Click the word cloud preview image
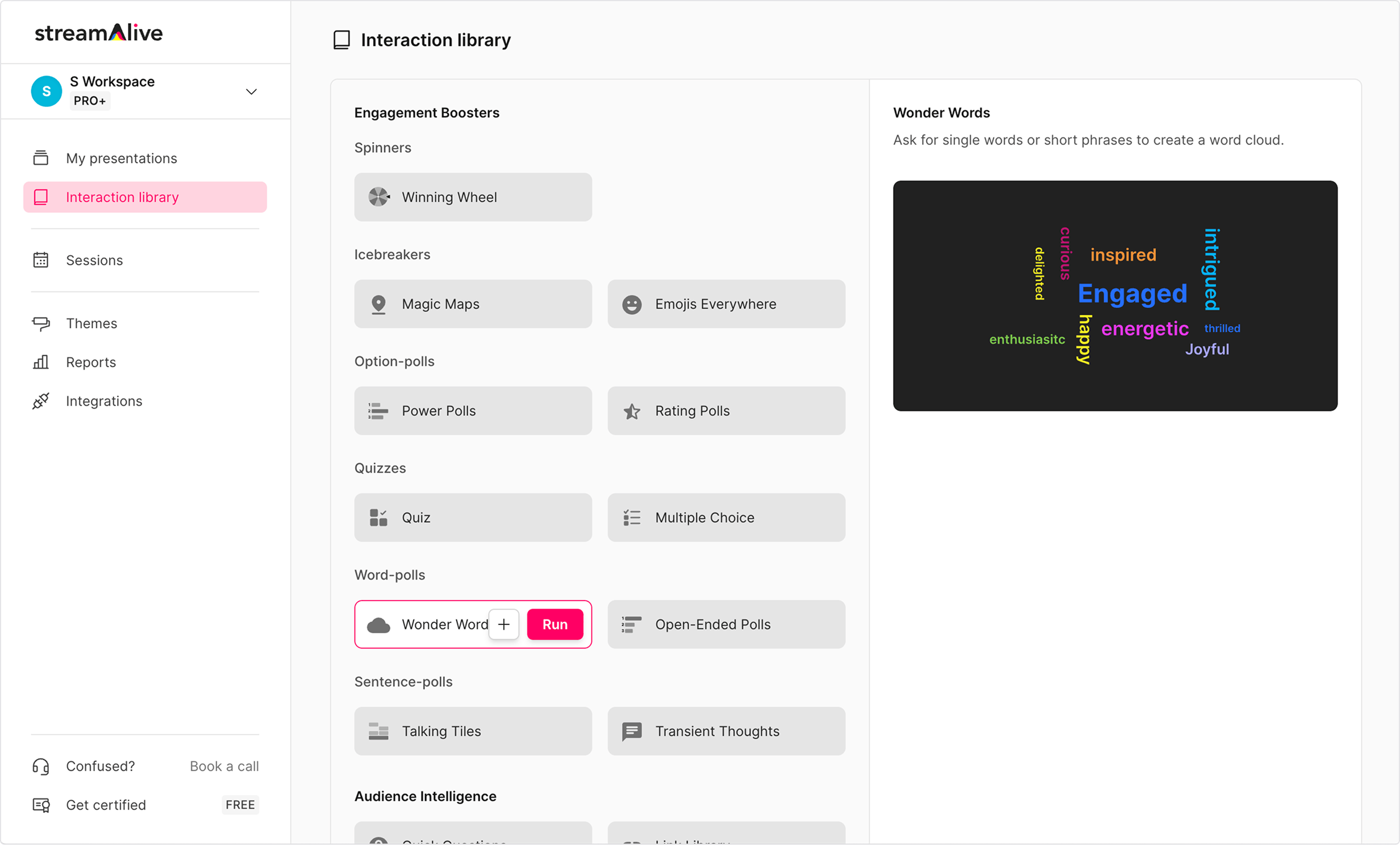Viewport: 1400px width, 845px height. 1114,296
